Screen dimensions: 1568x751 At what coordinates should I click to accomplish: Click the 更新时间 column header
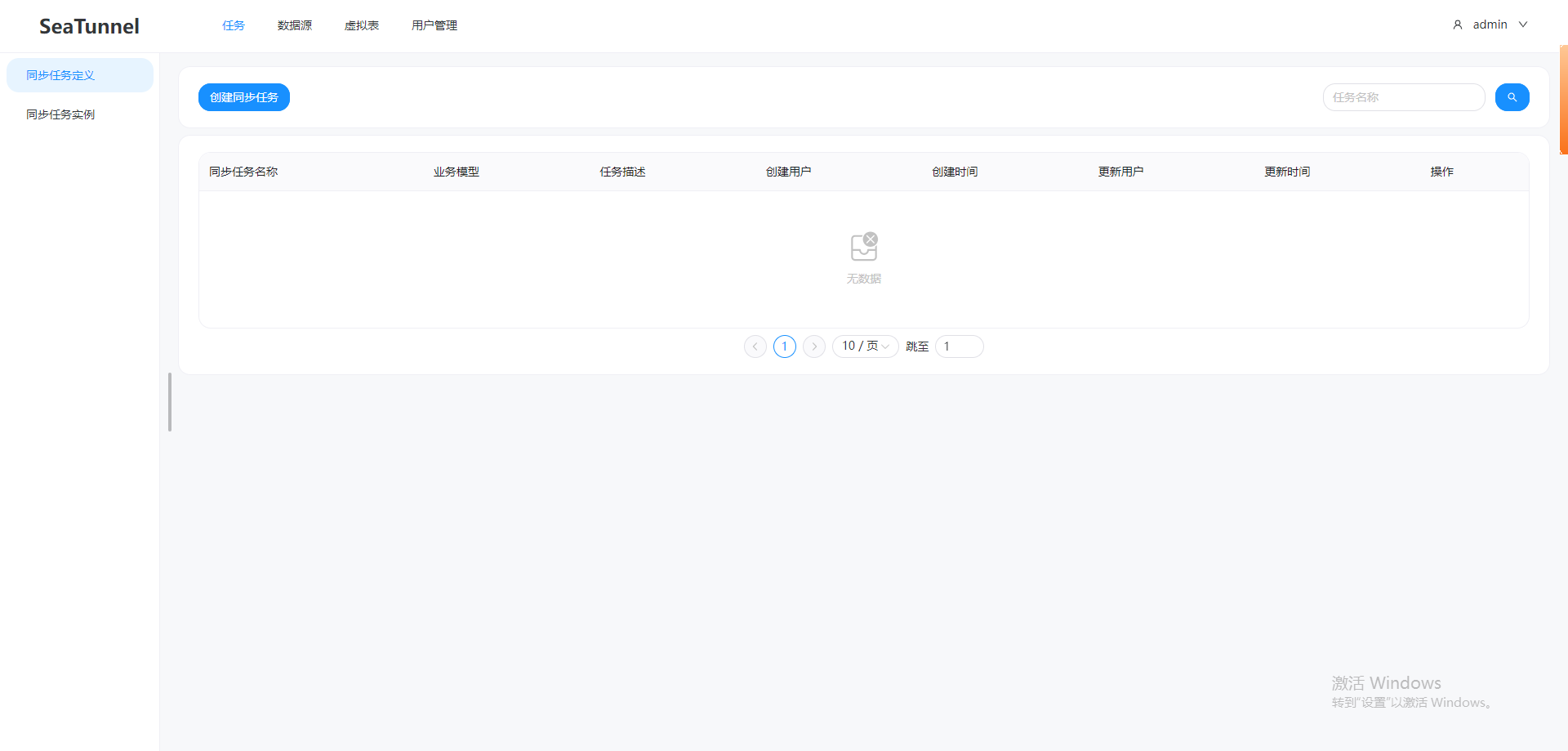tap(1288, 172)
